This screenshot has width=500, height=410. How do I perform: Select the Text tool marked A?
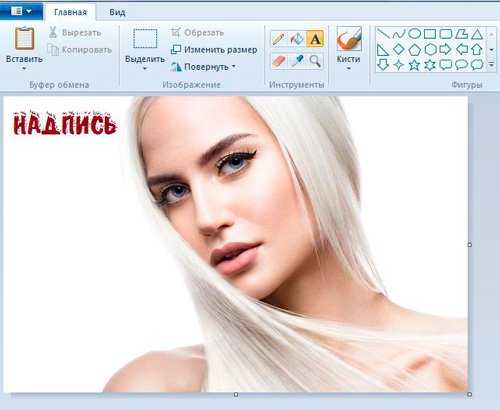pos(315,39)
